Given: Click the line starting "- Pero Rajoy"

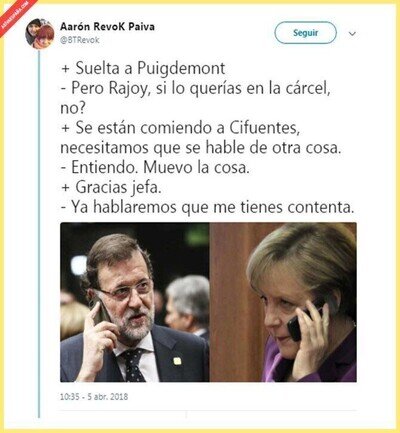Looking at the screenshot, I should pyautogui.click(x=196, y=89).
